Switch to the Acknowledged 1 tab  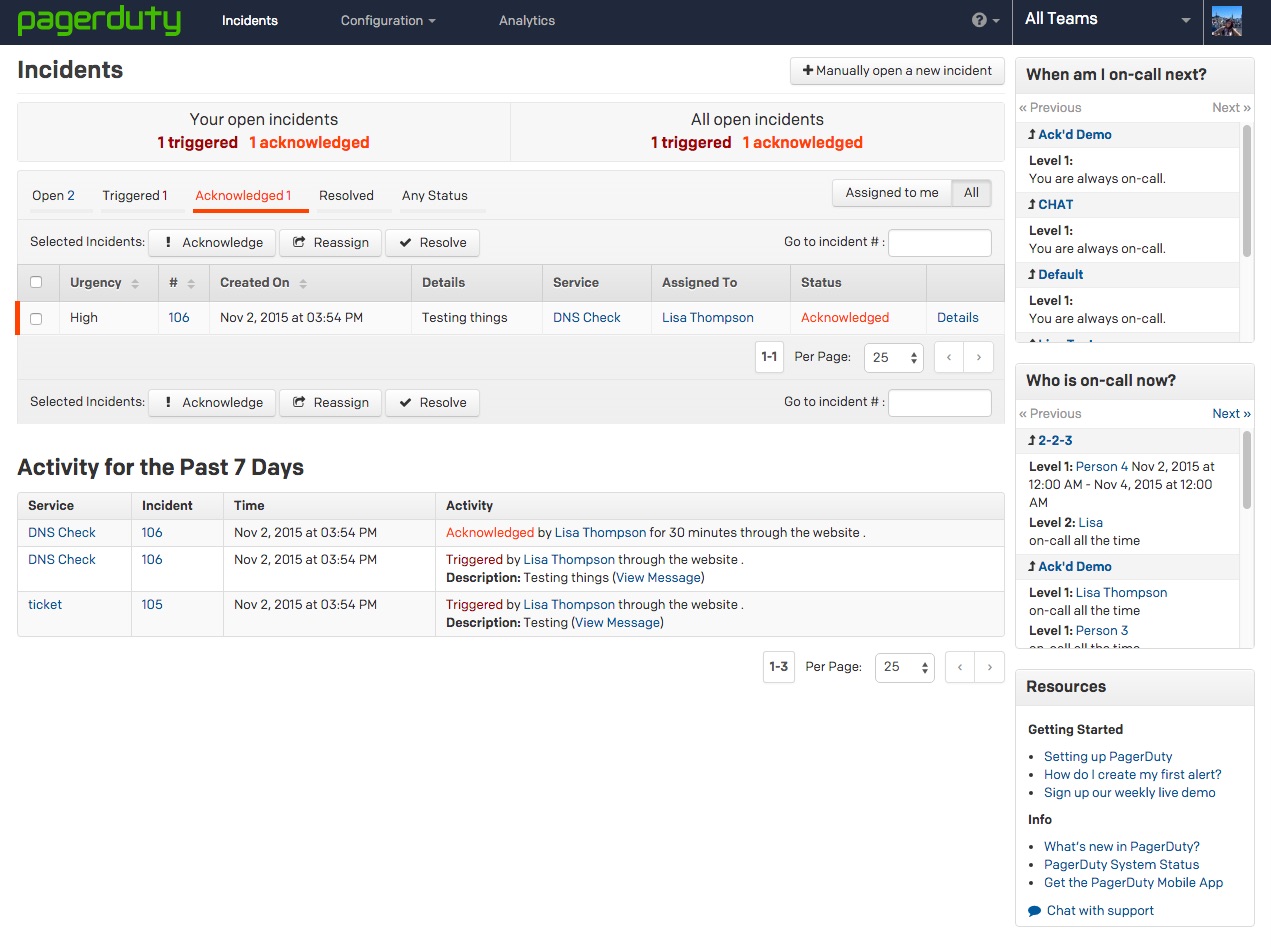(243, 196)
